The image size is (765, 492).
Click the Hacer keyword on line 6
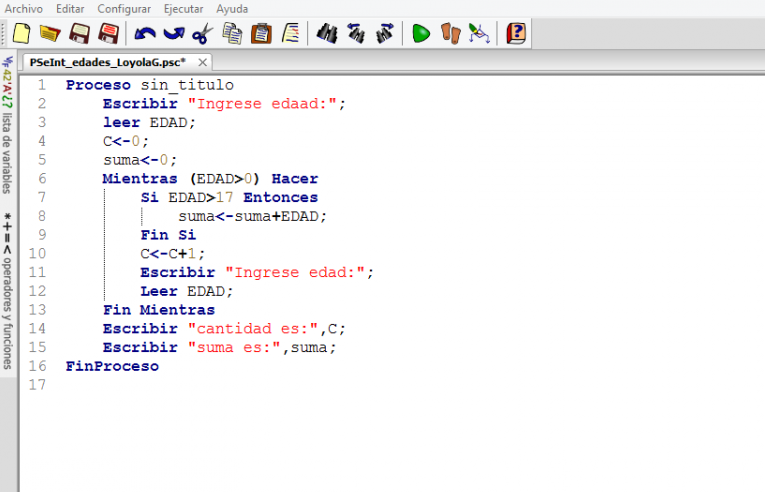click(295, 179)
